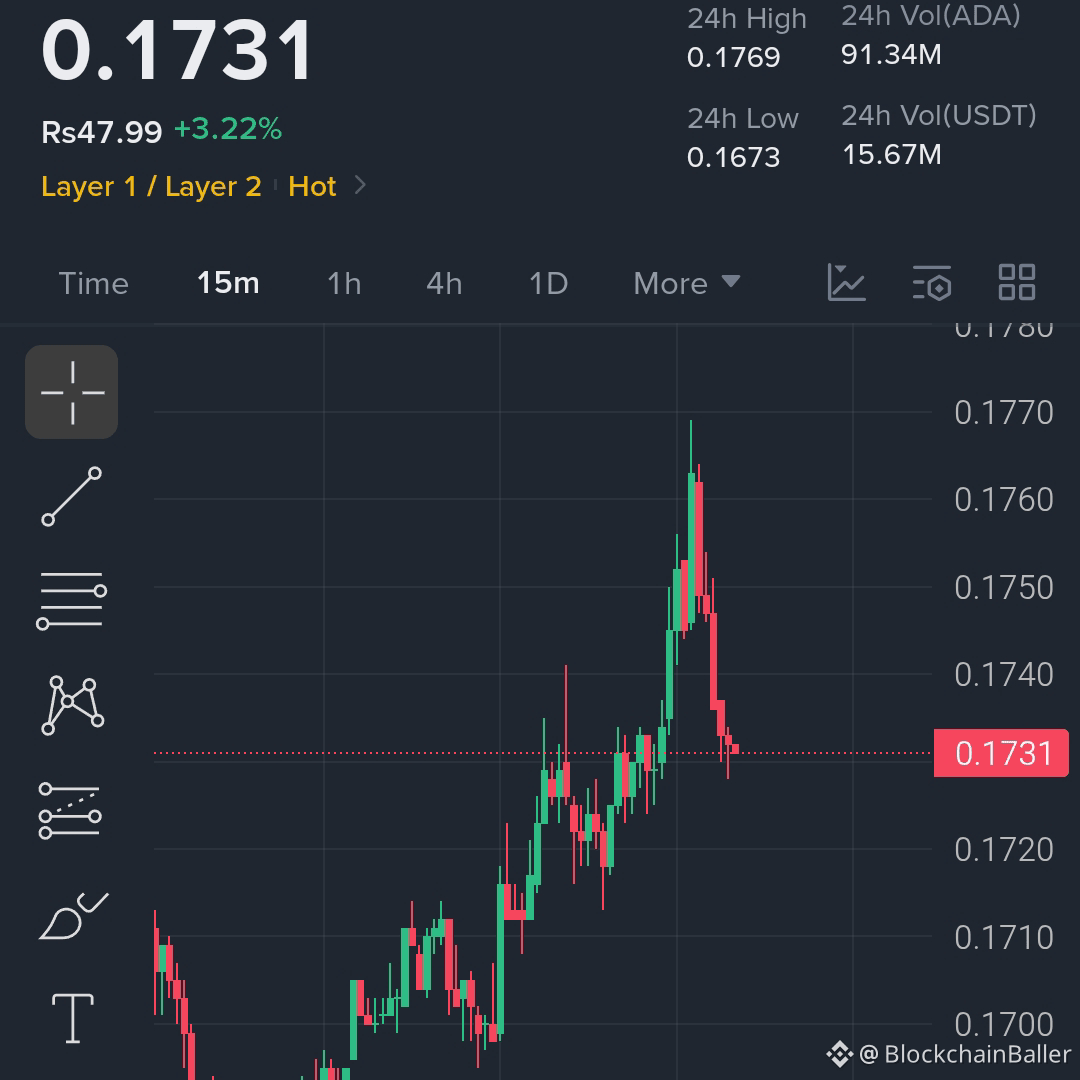Click the 0.1740 price axis label
Image resolution: width=1080 pixels, height=1080 pixels.
point(1004,674)
